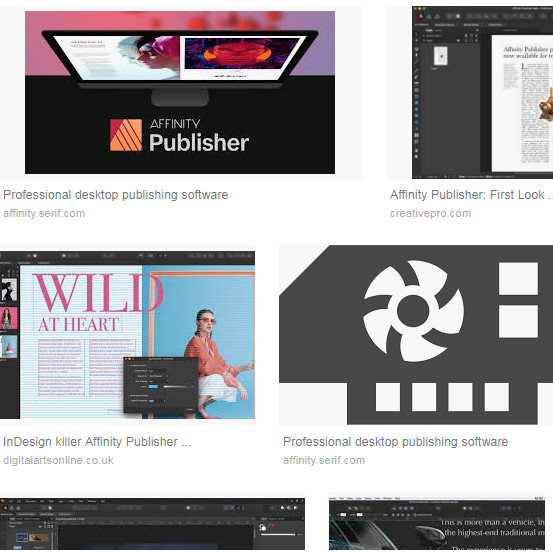This screenshot has height=553, width=553.
Task: Open the thumbnail reading 'This is more than a vehicle'
Action: pyautogui.click(x=437, y=524)
